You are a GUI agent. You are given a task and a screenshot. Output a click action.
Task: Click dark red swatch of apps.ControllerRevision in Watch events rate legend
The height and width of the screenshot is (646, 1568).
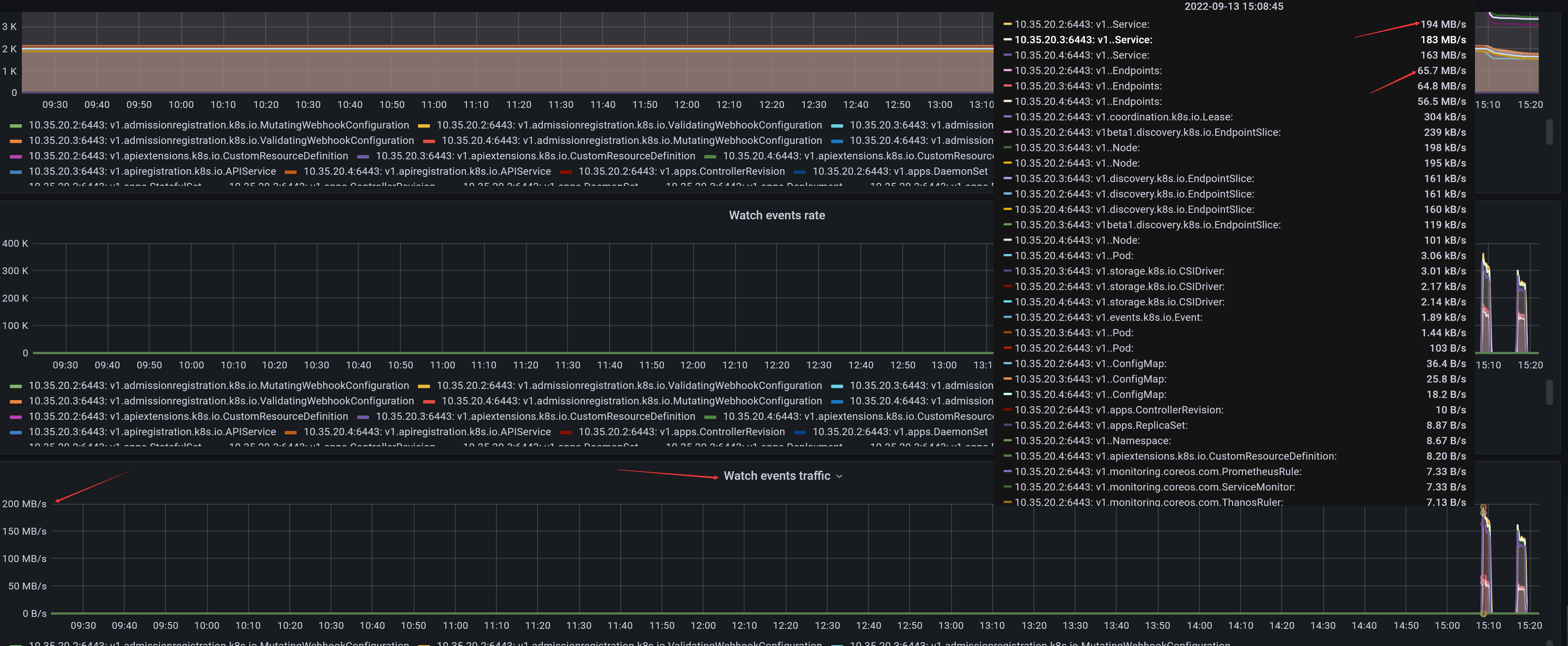(x=565, y=433)
